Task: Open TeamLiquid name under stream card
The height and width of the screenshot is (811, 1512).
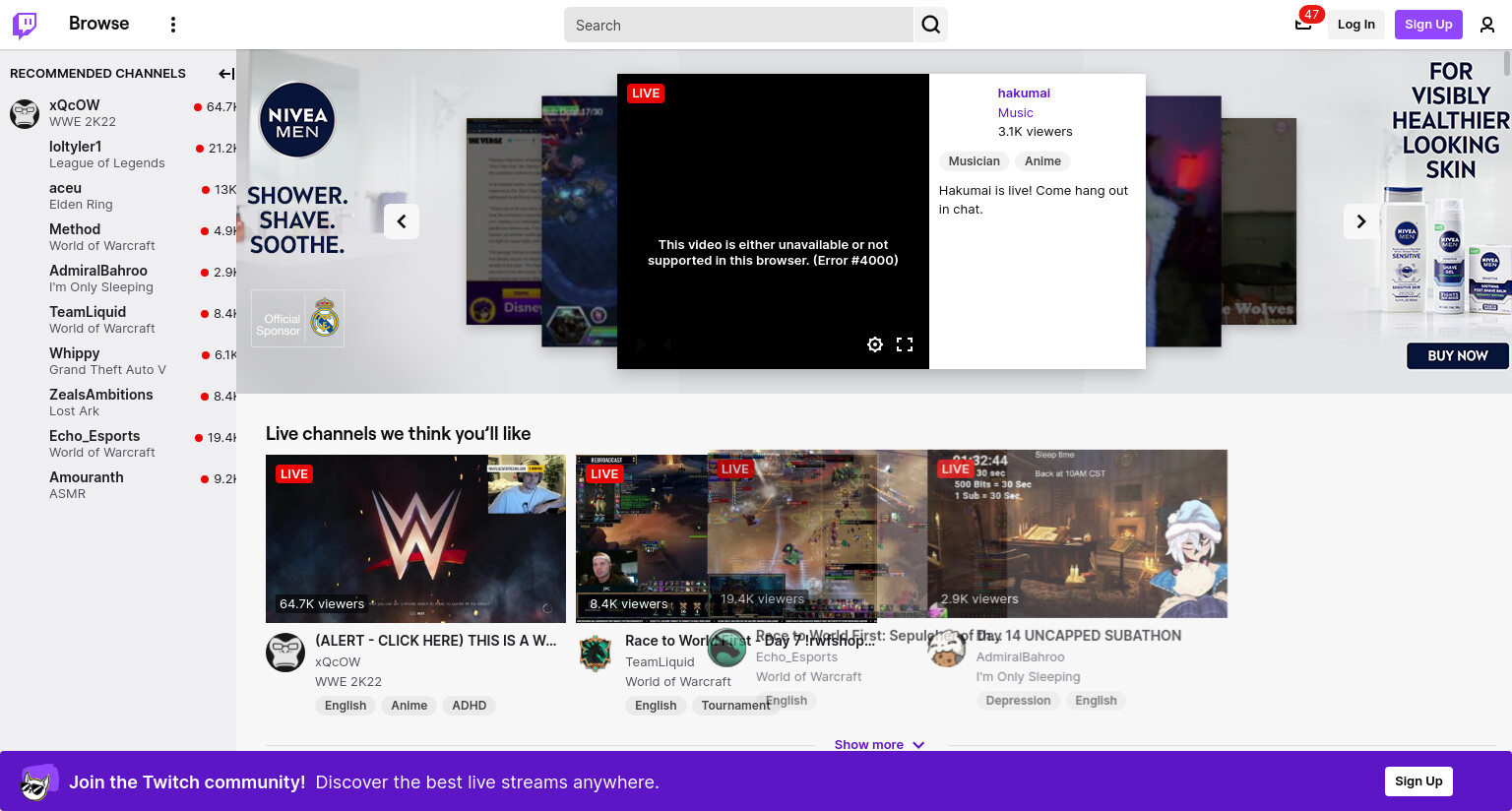Action: point(660,662)
